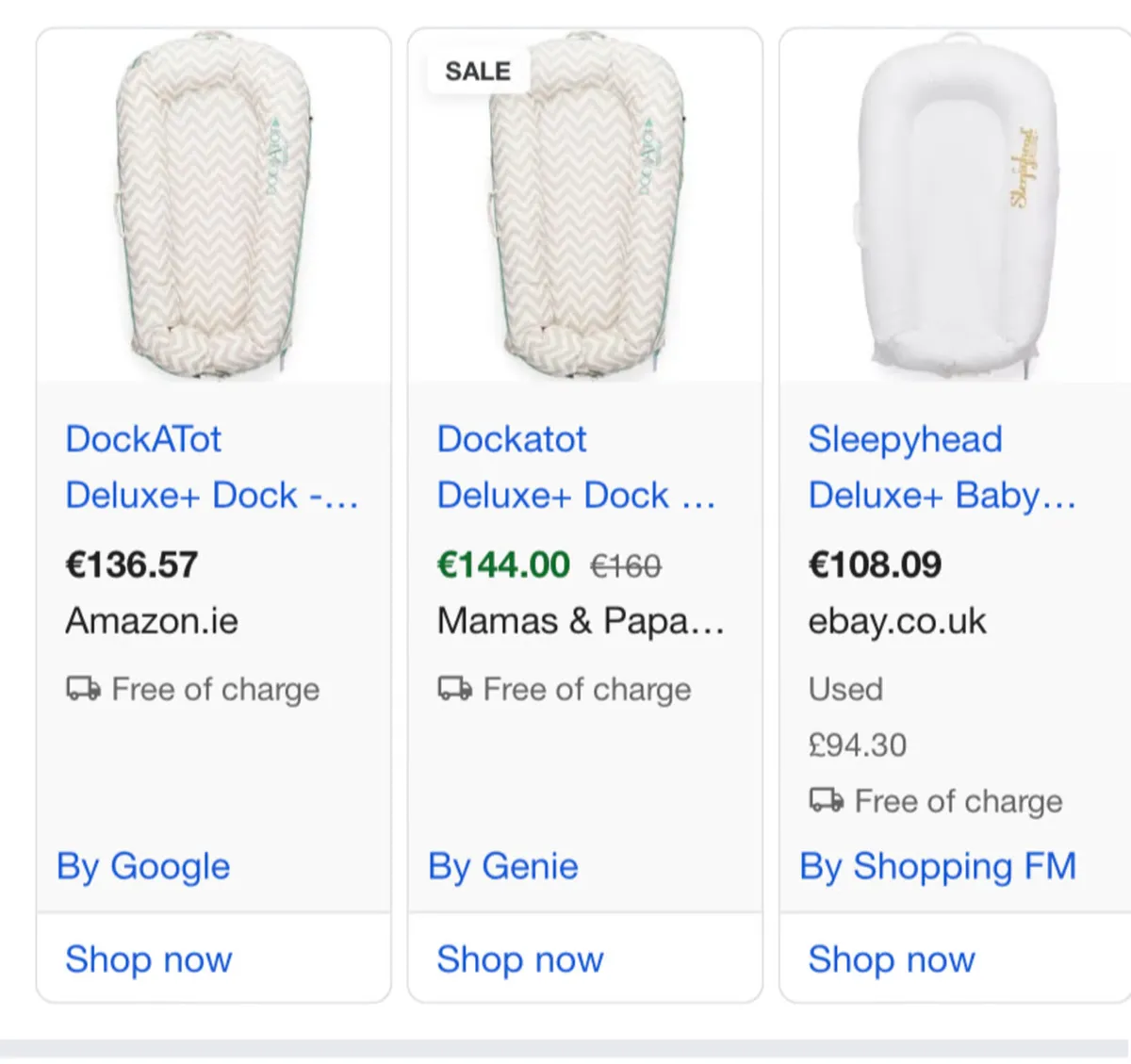Click delivery truck icon under Amazon.ie listing
Image resolution: width=1131 pixels, height=1064 pixels.
(x=83, y=689)
